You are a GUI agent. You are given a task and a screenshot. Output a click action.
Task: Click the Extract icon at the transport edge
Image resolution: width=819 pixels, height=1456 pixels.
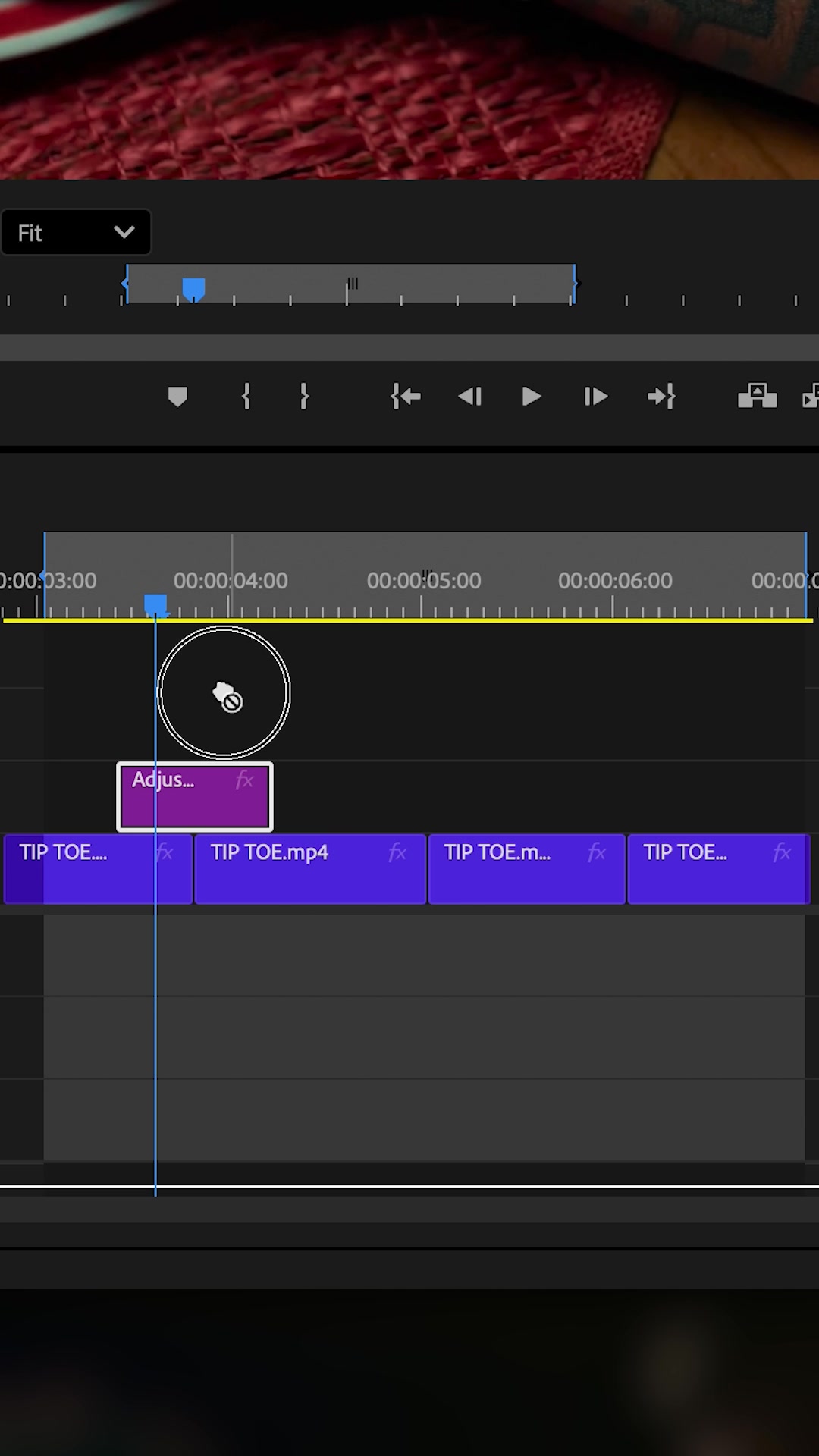[810, 396]
